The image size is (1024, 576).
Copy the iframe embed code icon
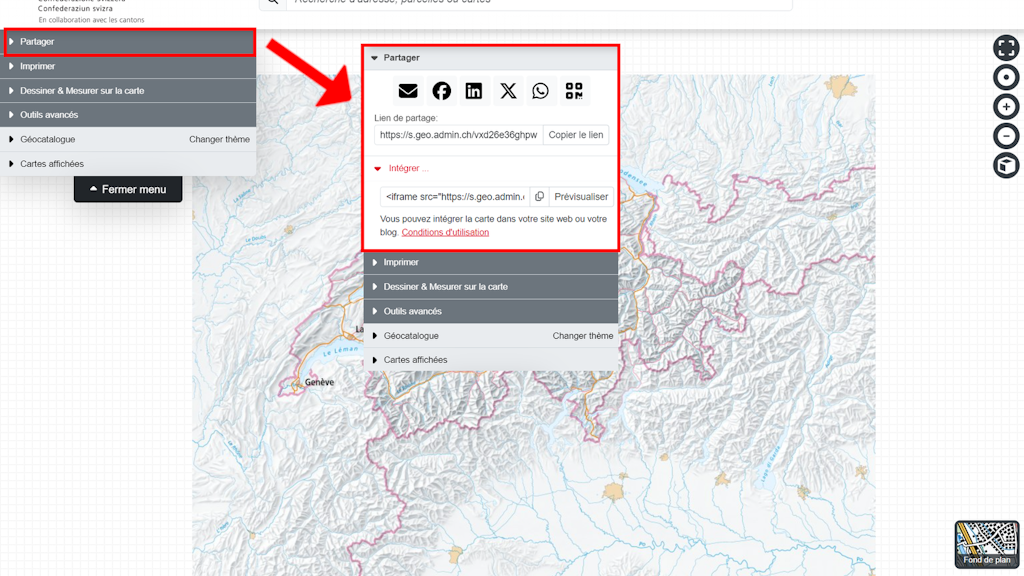pos(539,197)
